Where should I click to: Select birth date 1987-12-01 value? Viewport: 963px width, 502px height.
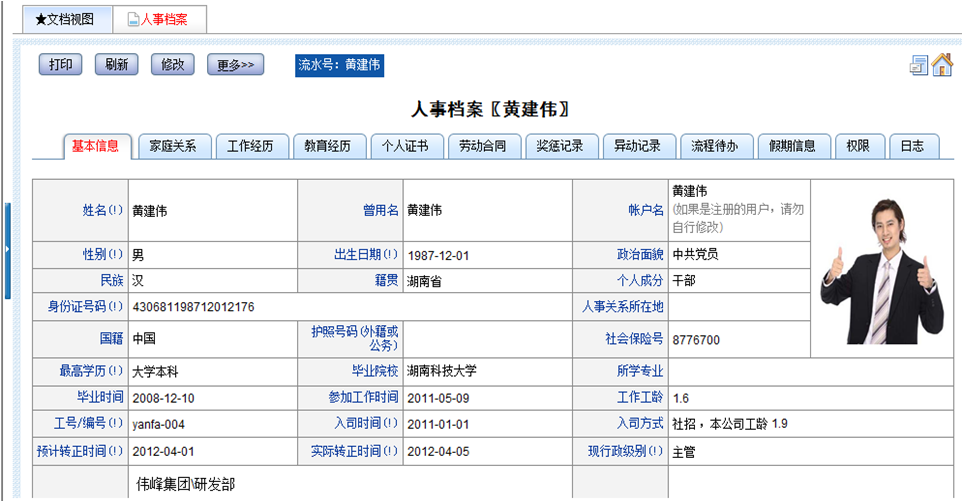tap(438, 256)
